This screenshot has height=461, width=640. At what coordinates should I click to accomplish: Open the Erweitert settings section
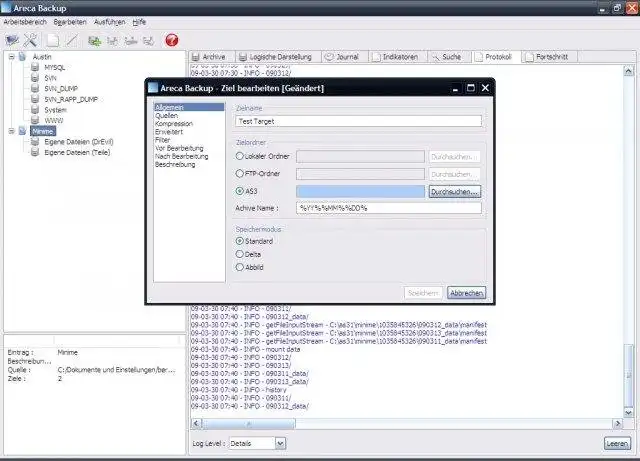tap(169, 132)
